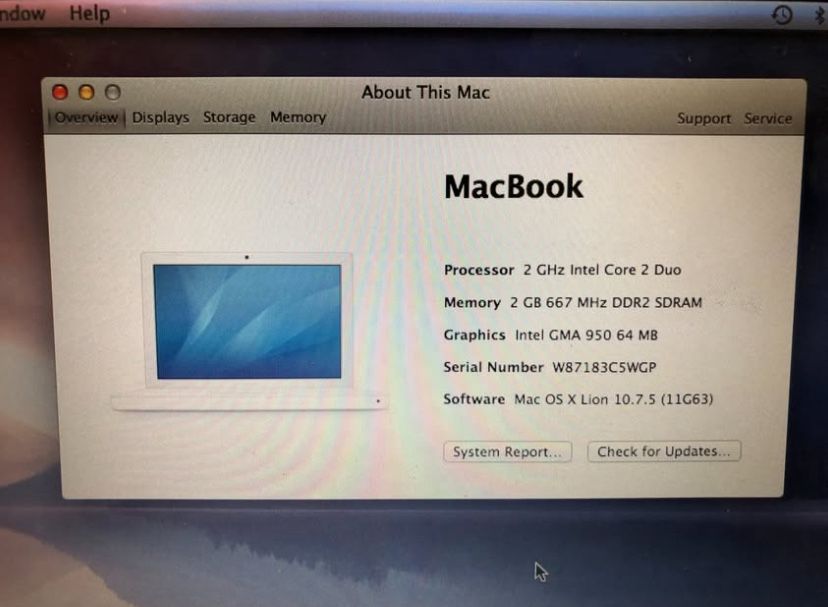
Task: Open the Storage tab
Action: pos(228,117)
